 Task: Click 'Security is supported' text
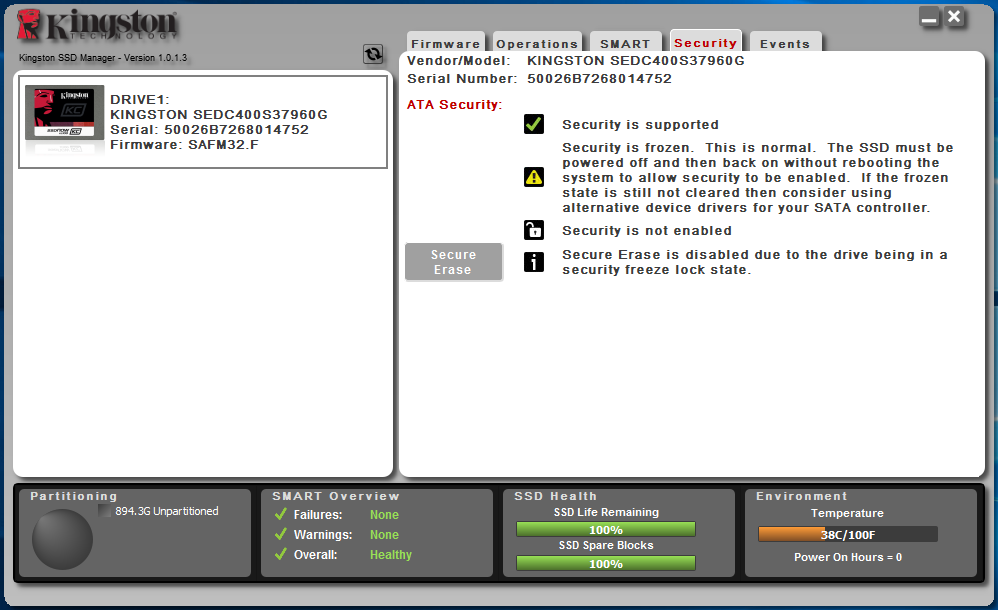tap(640, 125)
